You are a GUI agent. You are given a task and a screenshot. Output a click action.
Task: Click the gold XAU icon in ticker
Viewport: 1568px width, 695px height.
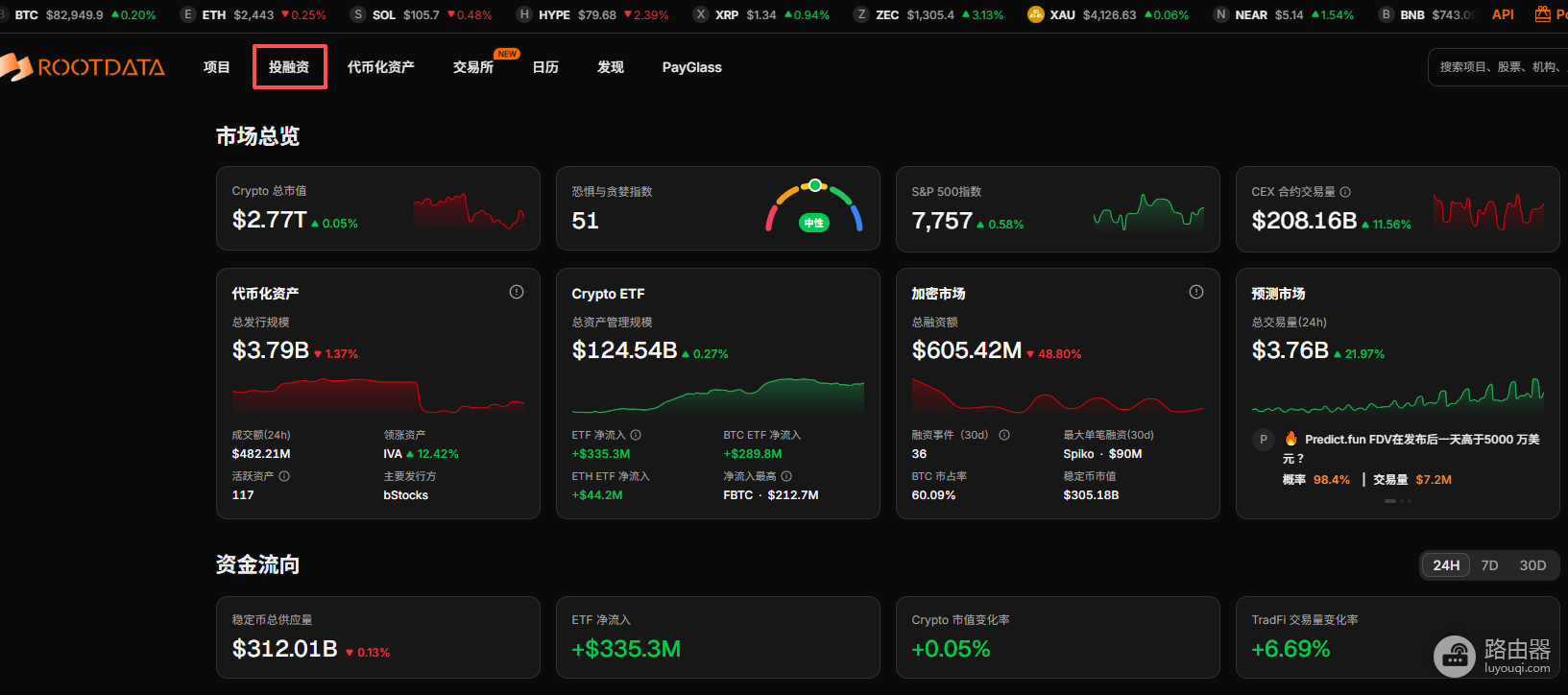click(x=1035, y=14)
